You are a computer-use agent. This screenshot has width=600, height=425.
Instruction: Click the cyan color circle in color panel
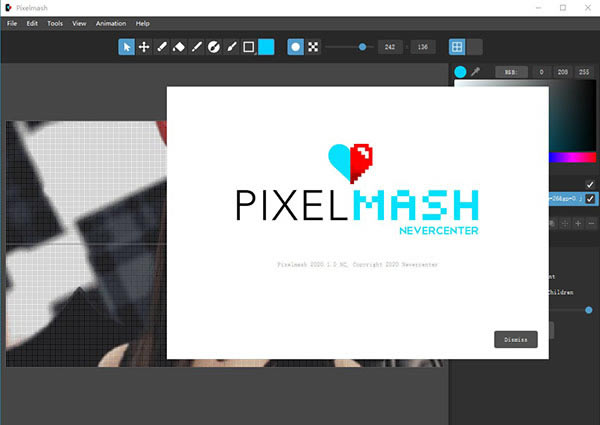click(460, 72)
